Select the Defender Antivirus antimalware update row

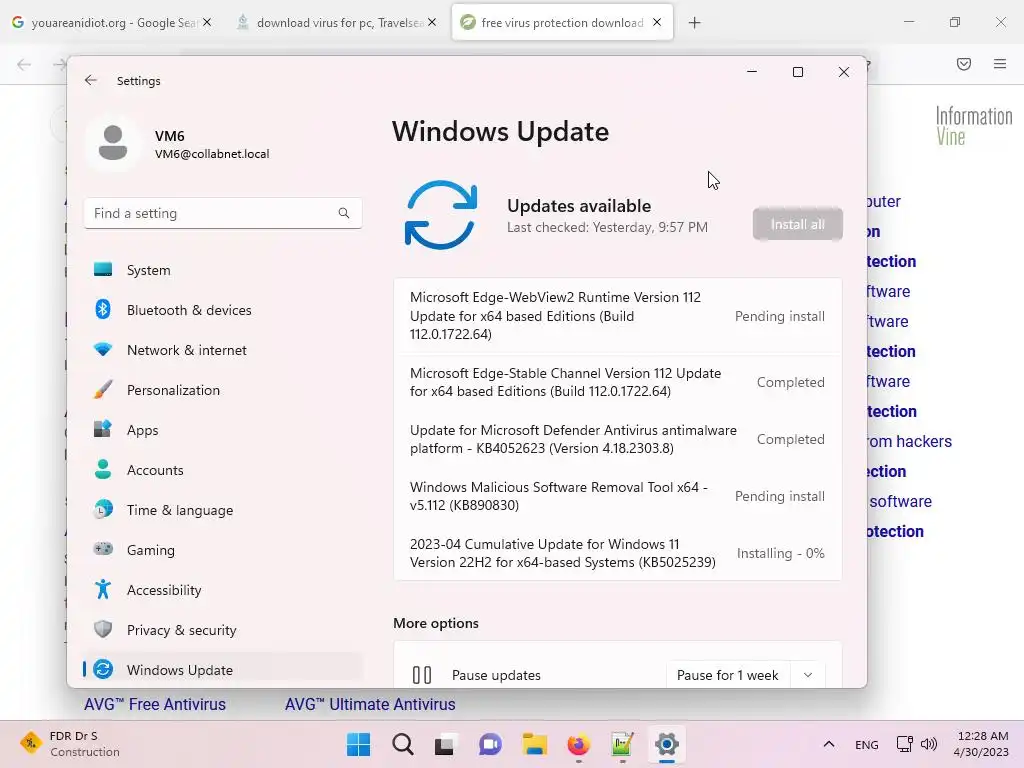click(x=617, y=439)
